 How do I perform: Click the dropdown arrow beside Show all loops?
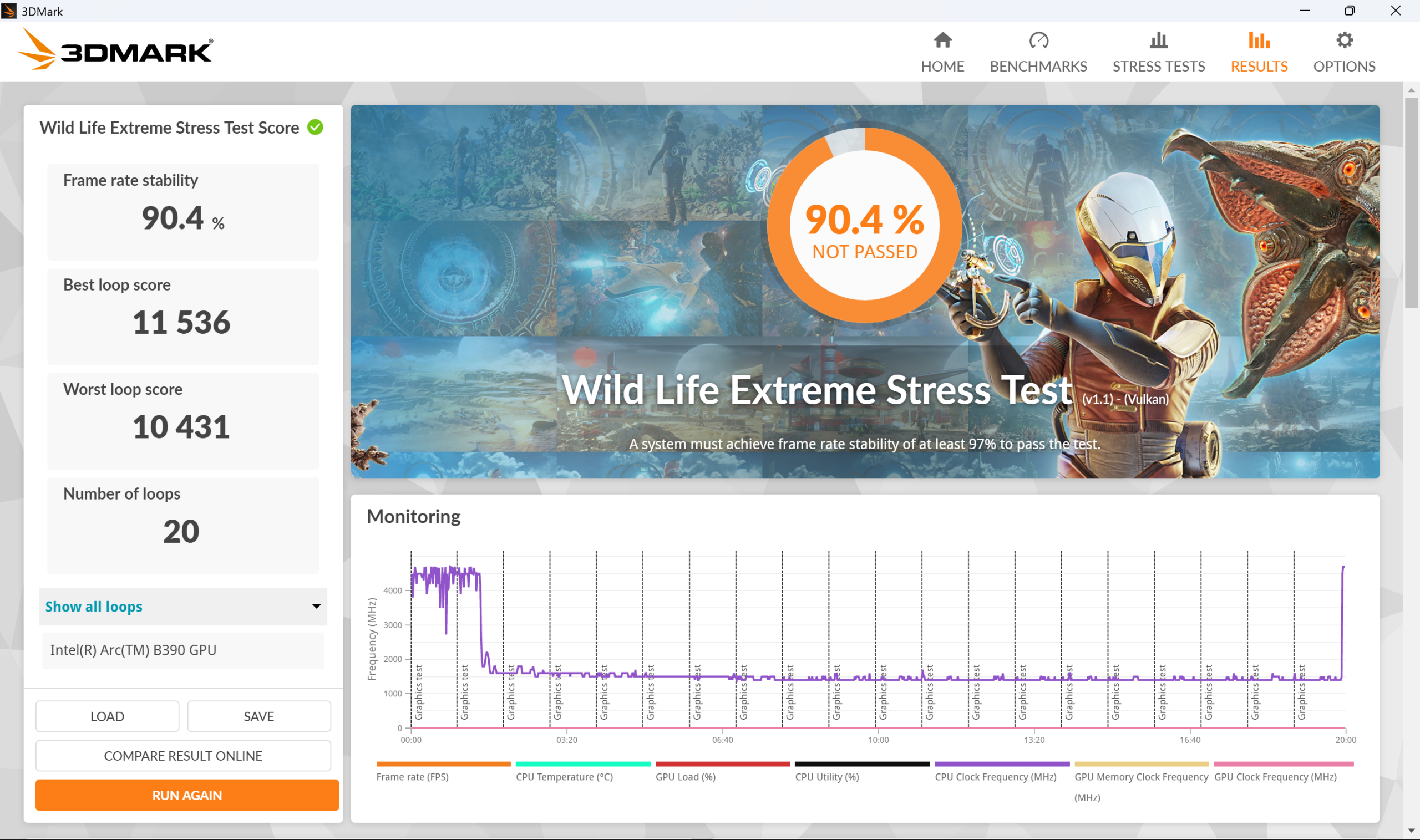[317, 607]
